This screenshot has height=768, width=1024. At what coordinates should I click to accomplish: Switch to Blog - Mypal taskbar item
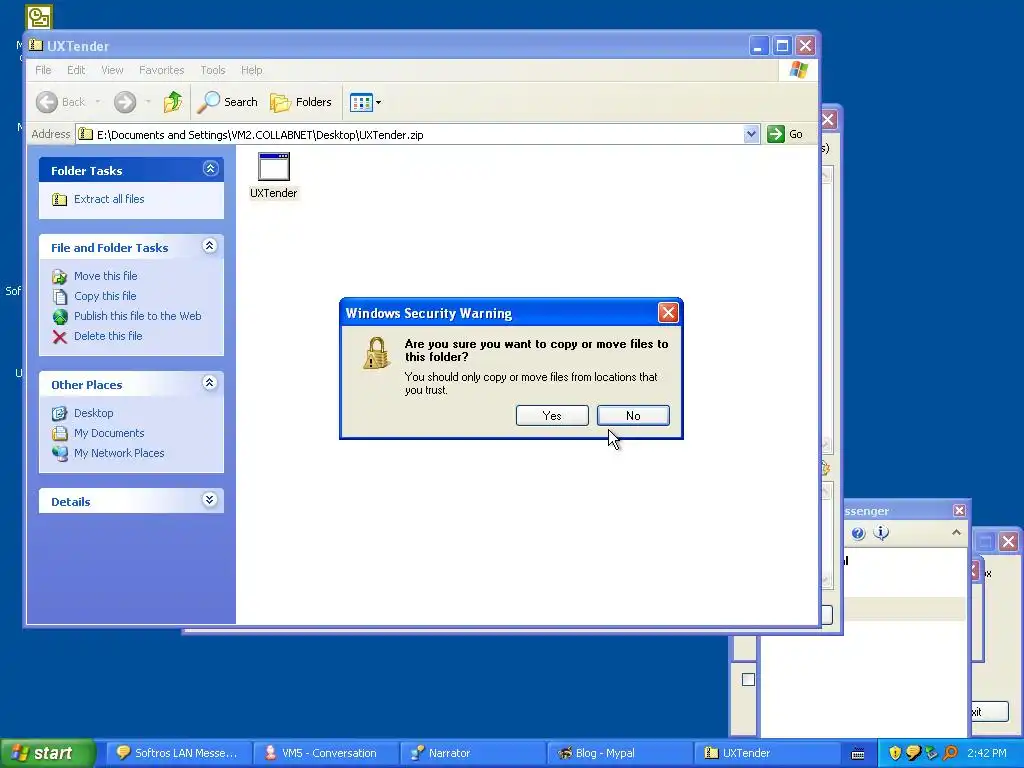tap(618, 753)
